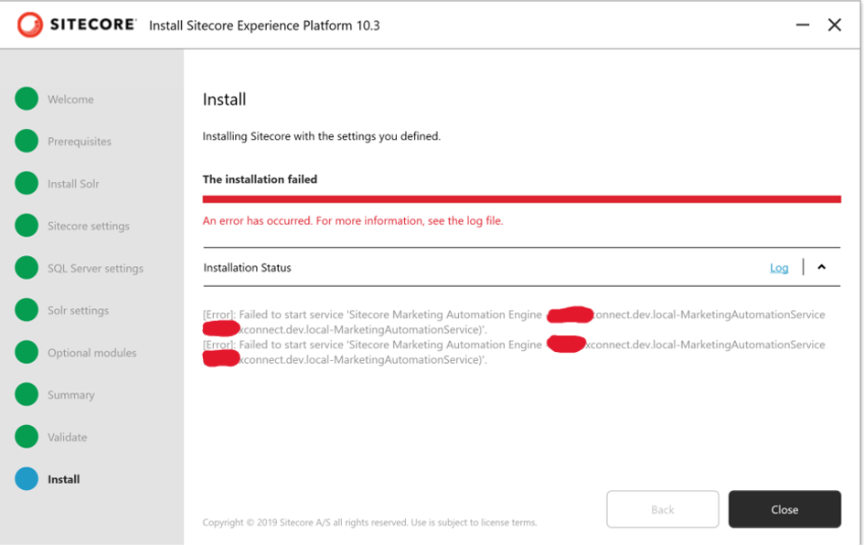The height and width of the screenshot is (546, 864).
Task: Select the Welcome step label
Action: point(71,99)
